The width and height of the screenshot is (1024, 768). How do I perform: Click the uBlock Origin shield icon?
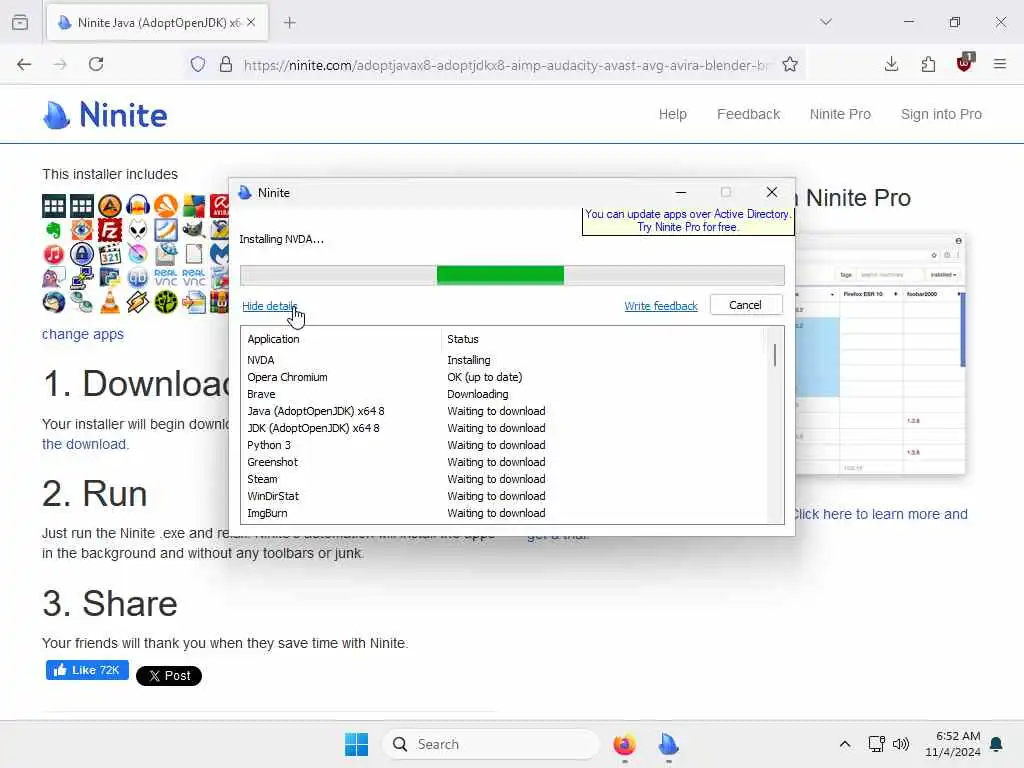coord(965,63)
